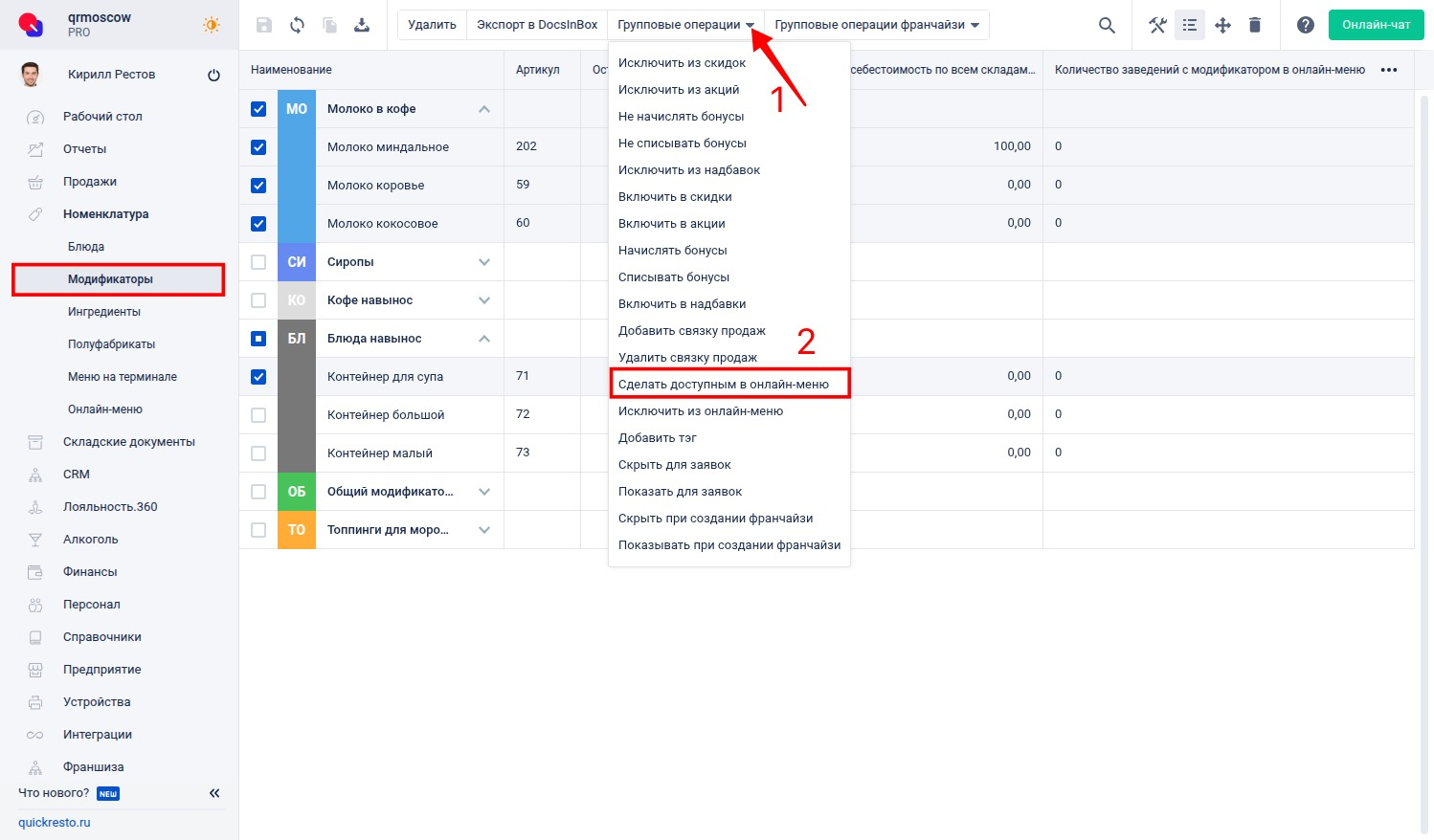Viewport: 1434px width, 840px height.
Task: Toggle the sun theme icon
Action: pos(212,26)
